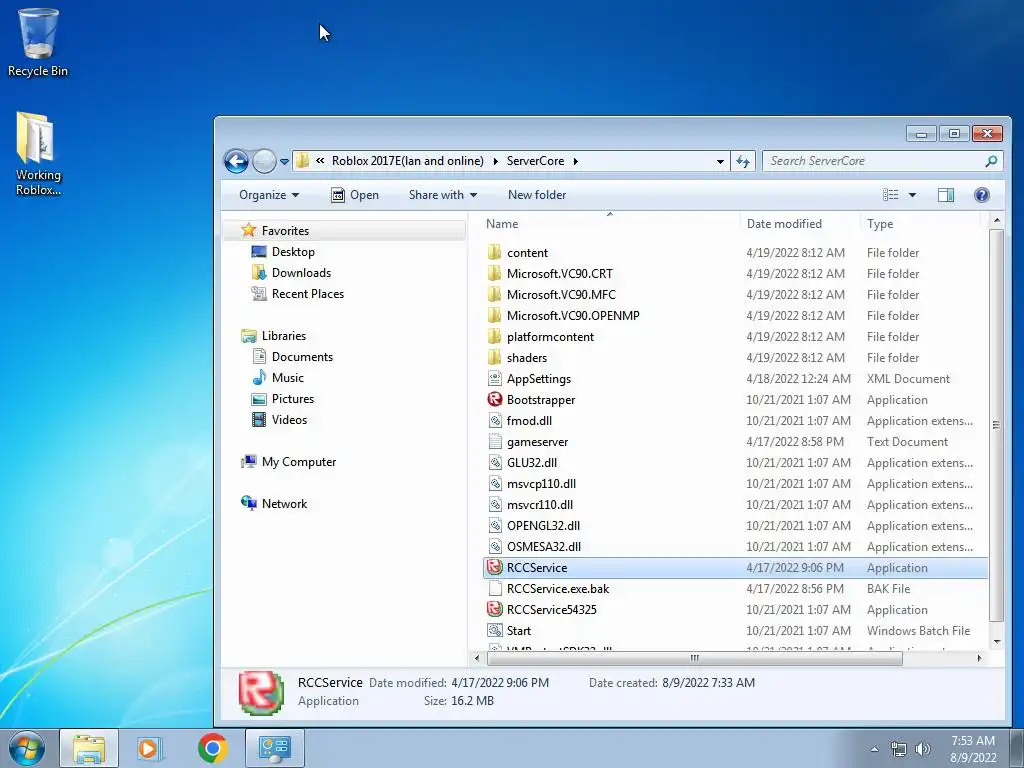Click the refresh button beside address bar

tap(743, 161)
